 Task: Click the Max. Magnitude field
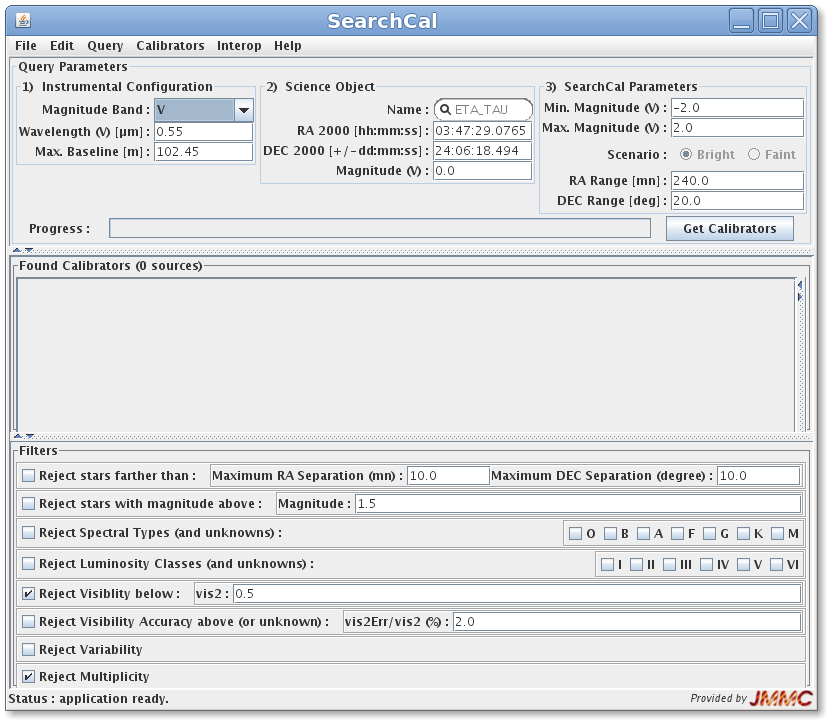[737, 128]
